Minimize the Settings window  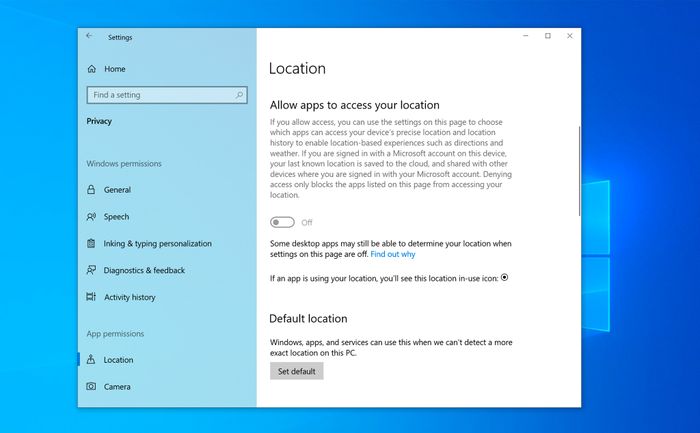point(525,36)
